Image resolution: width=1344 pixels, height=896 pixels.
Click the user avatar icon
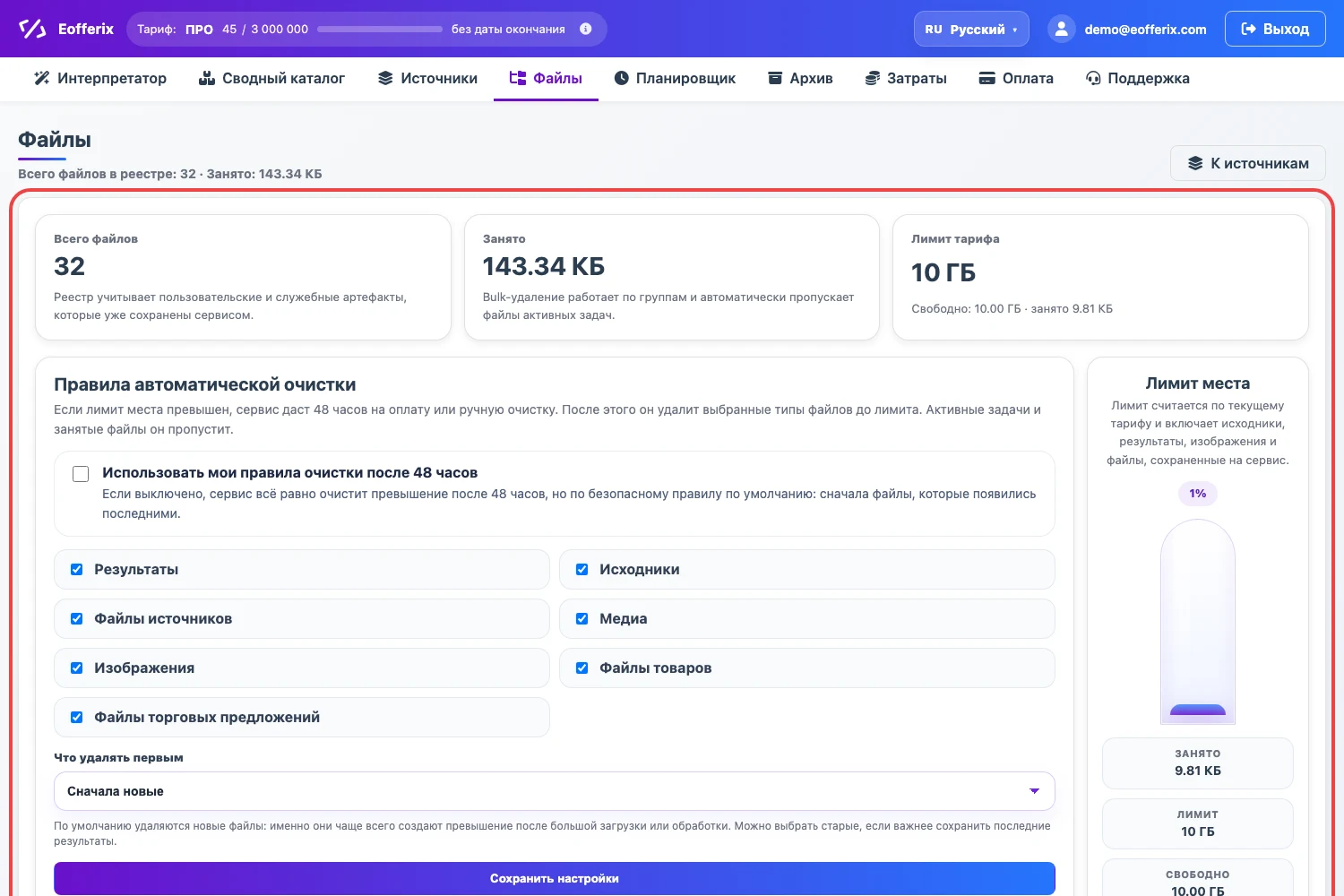(1061, 29)
